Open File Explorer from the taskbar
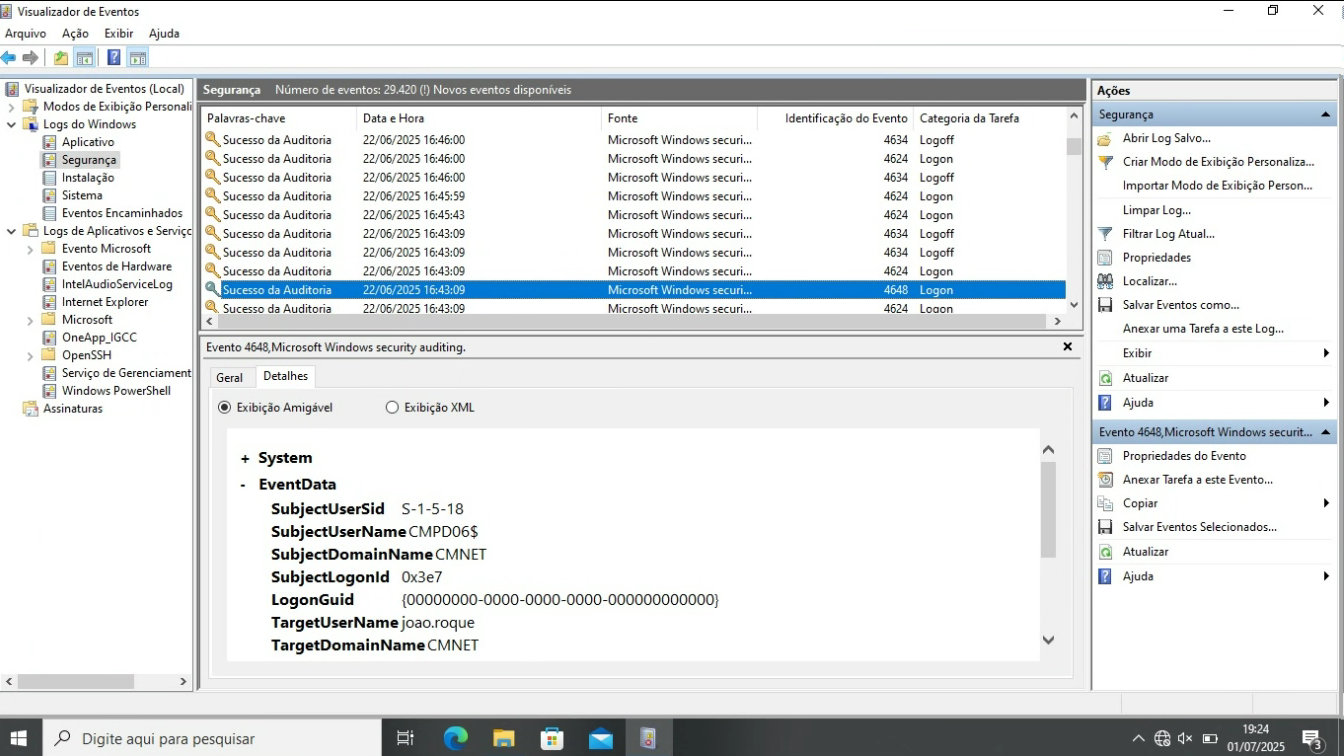The image size is (1344, 756). 504,738
